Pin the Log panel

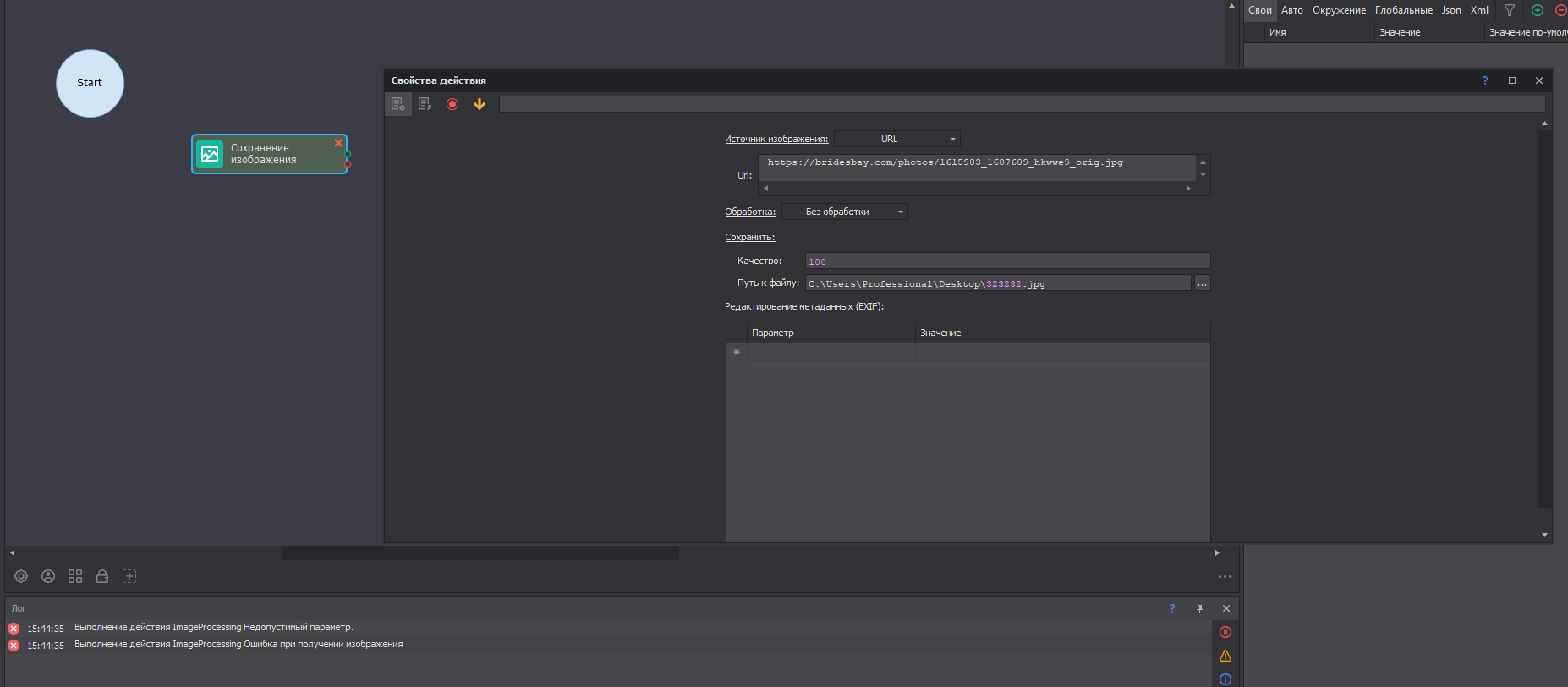1199,608
